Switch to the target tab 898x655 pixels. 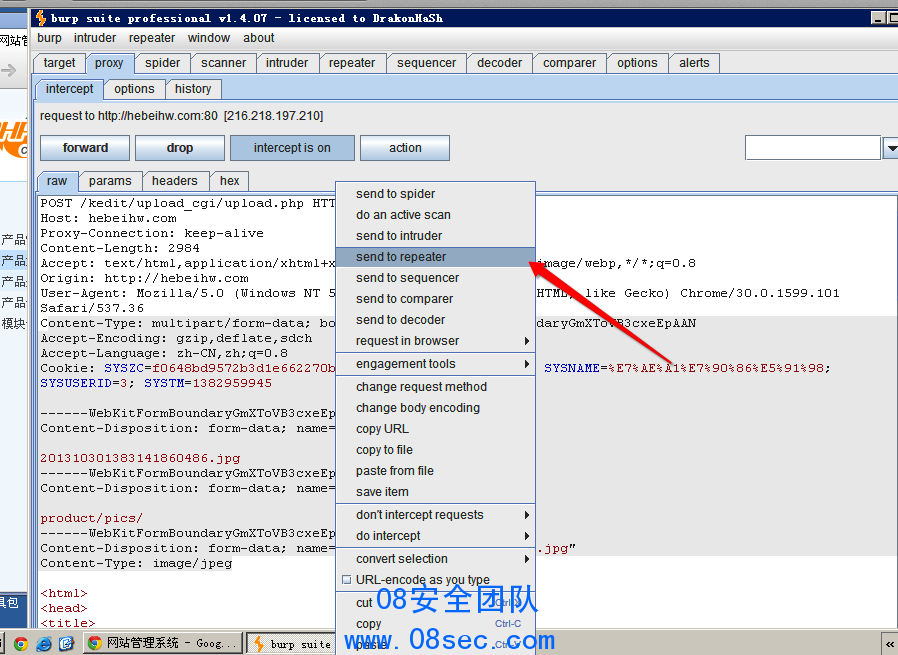click(60, 63)
